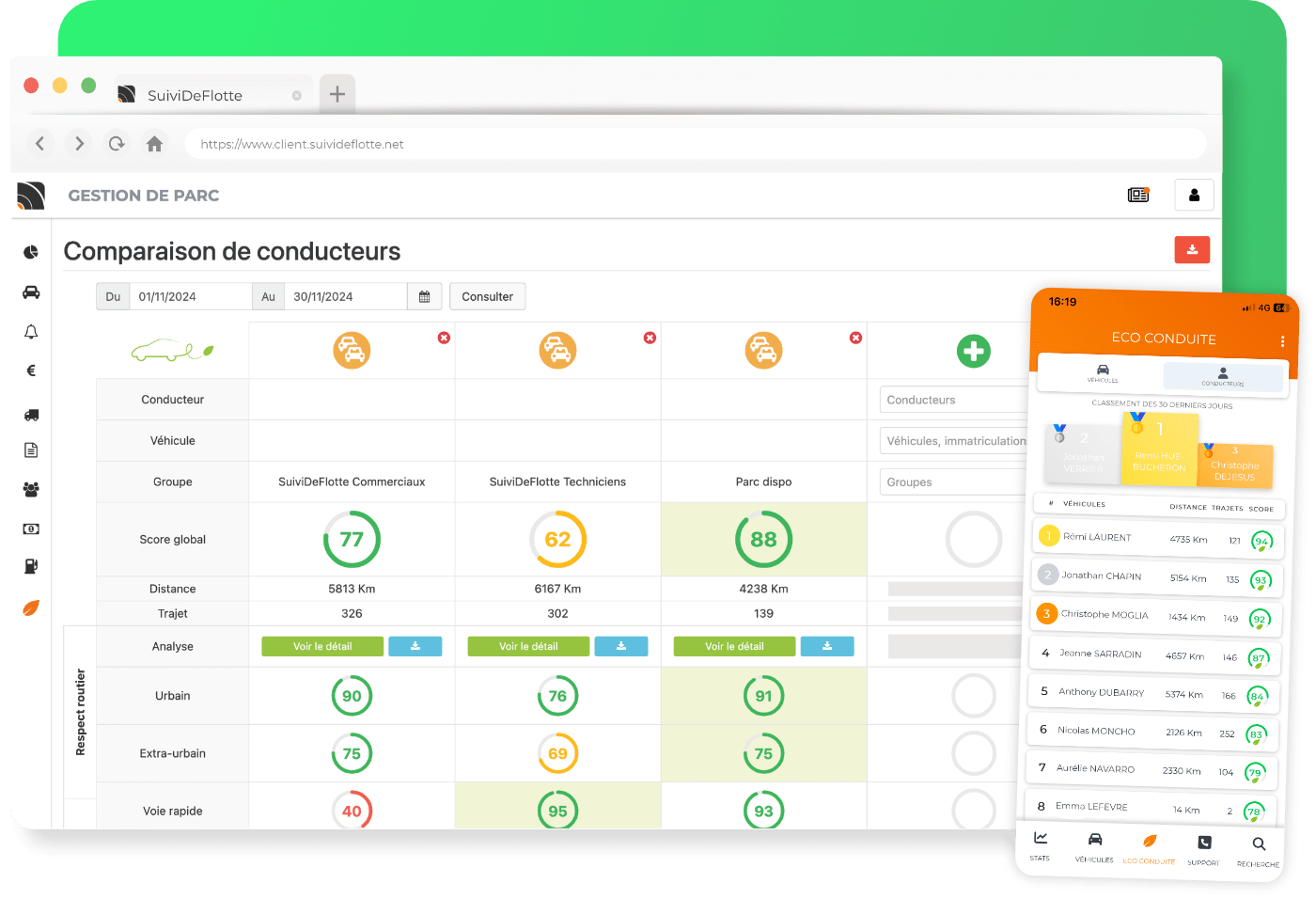Open the user profile icon
Viewport: 1316px width, 899px height.
[x=1194, y=196]
